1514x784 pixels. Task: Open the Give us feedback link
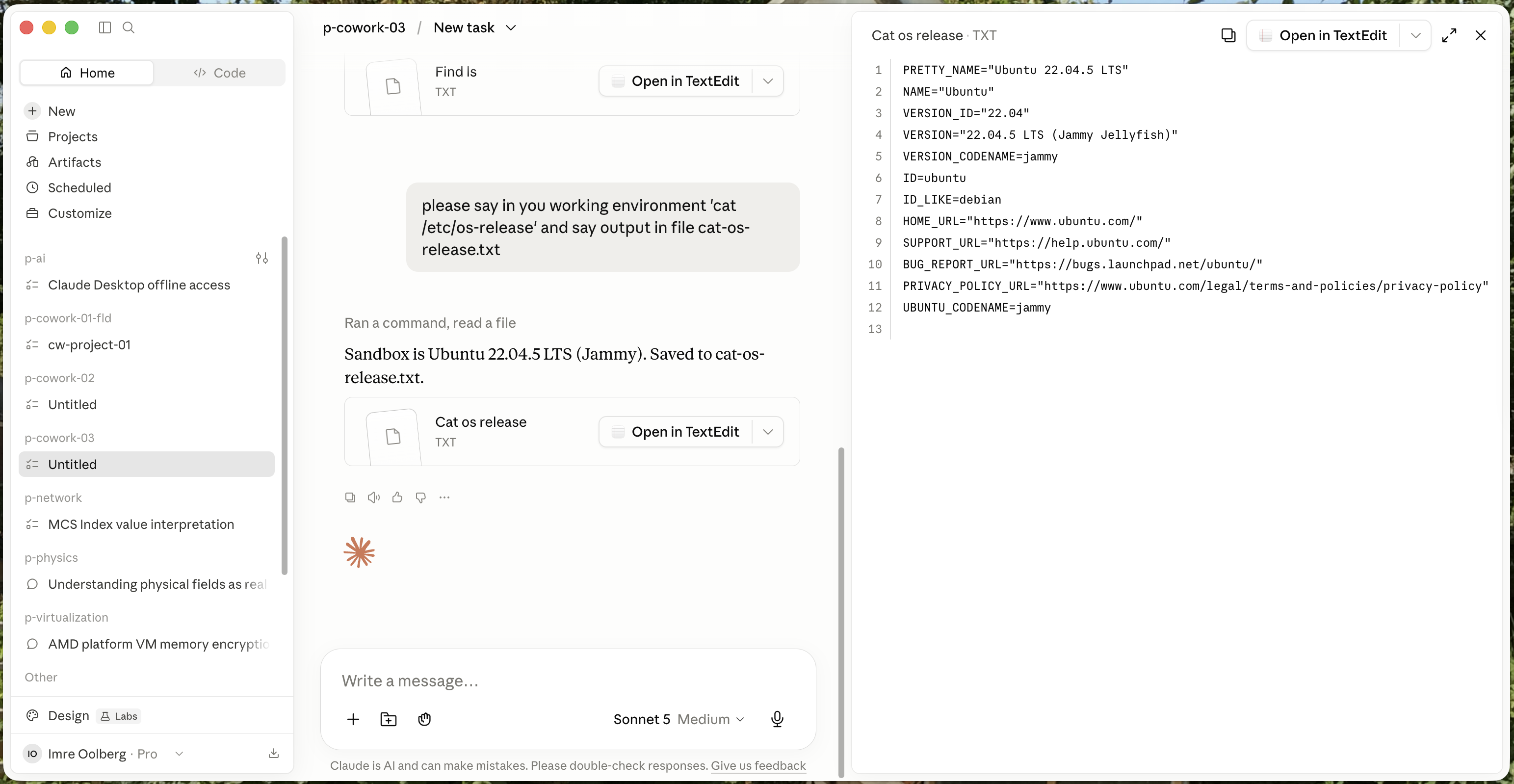[758, 766]
